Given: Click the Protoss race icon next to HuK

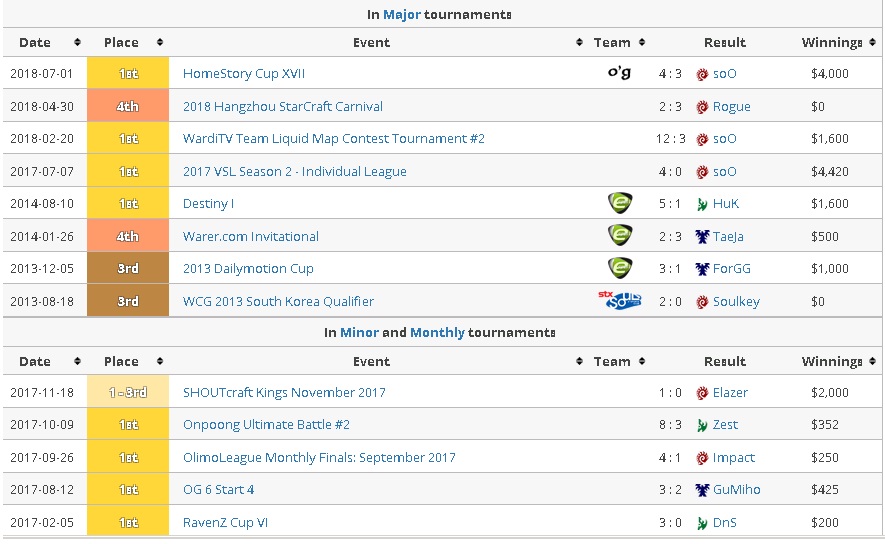Looking at the screenshot, I should tap(702, 204).
